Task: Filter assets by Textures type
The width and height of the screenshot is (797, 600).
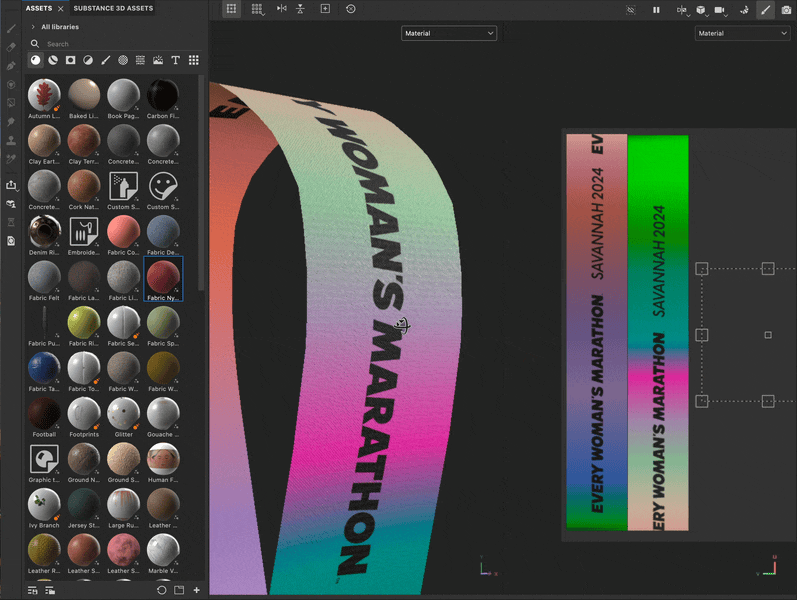Action: click(140, 61)
